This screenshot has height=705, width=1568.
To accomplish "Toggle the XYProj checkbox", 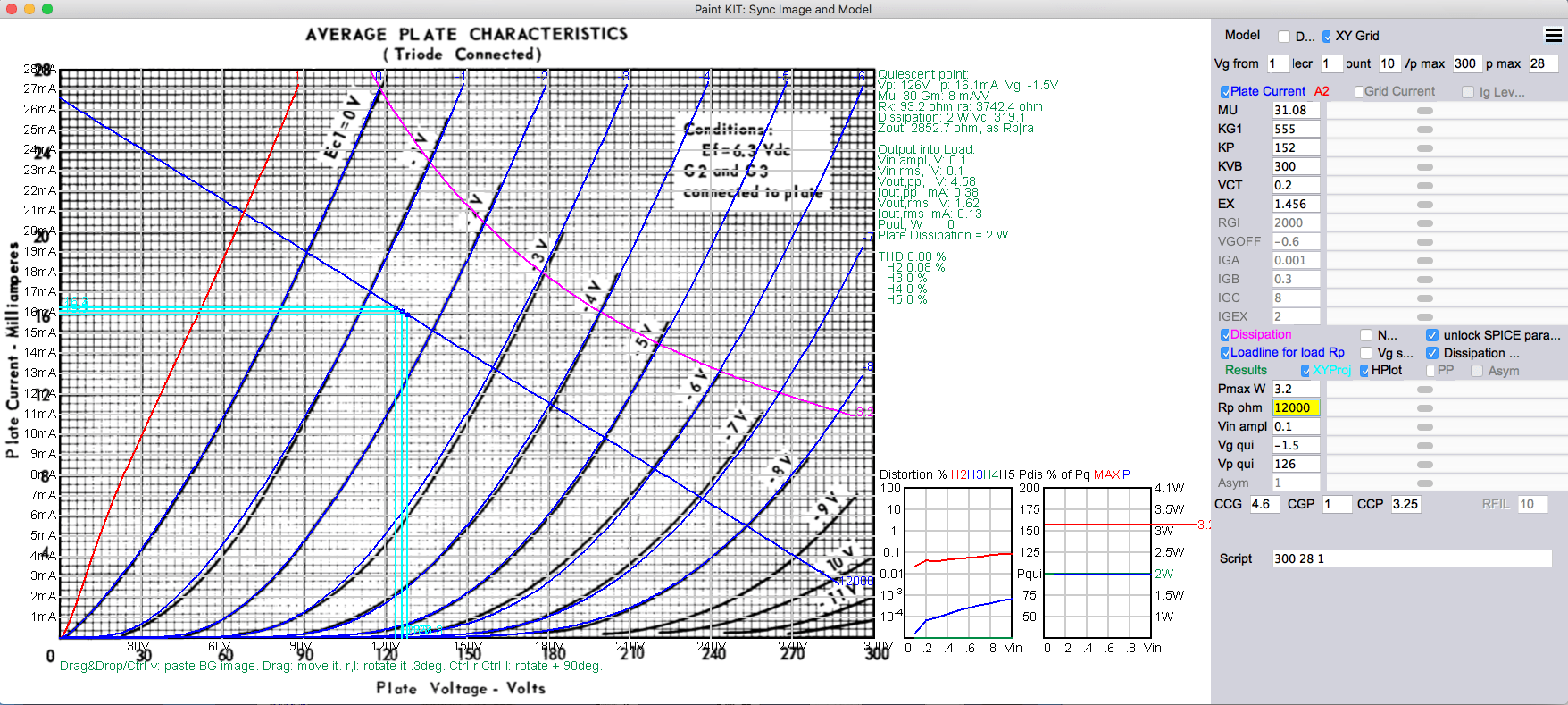I will coord(1305,371).
